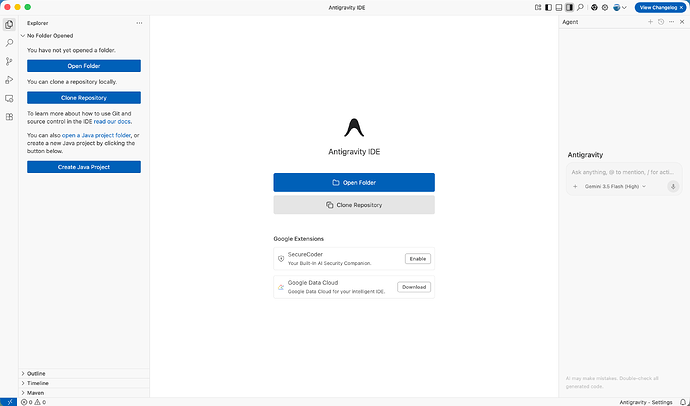This screenshot has width=690, height=406.
Task: Open the browser globe icon in title bar
Action: click(595, 7)
